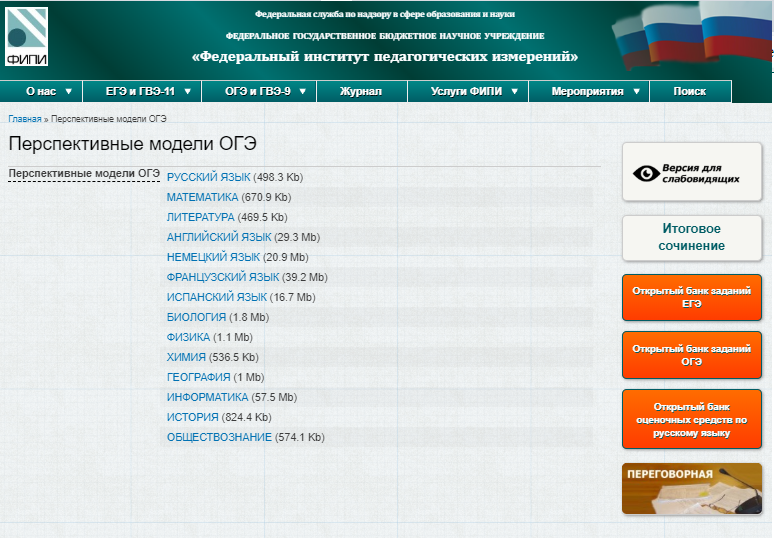Open the 'Итоговое сочинение' button
Image resolution: width=774 pixels, height=538 pixels.
click(692, 238)
